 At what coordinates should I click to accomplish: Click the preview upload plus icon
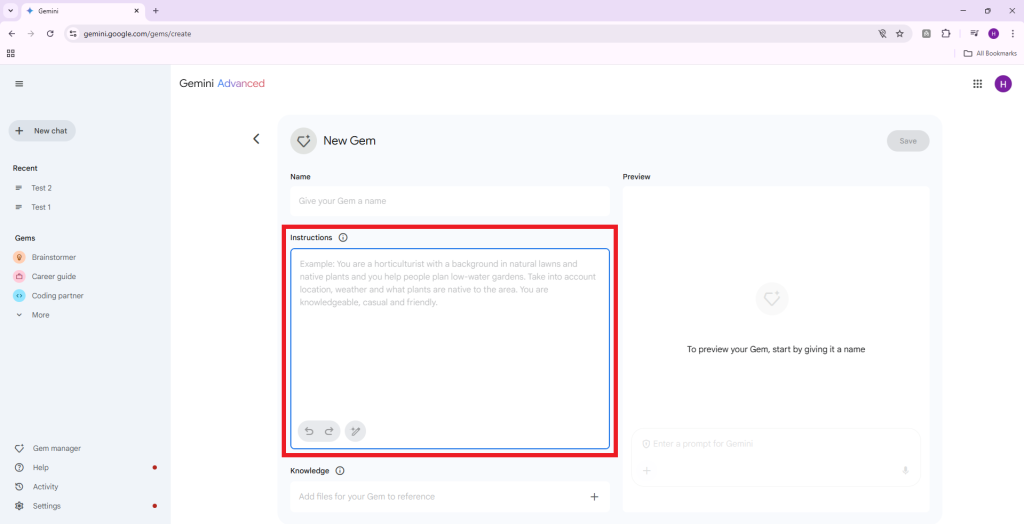coord(647,470)
